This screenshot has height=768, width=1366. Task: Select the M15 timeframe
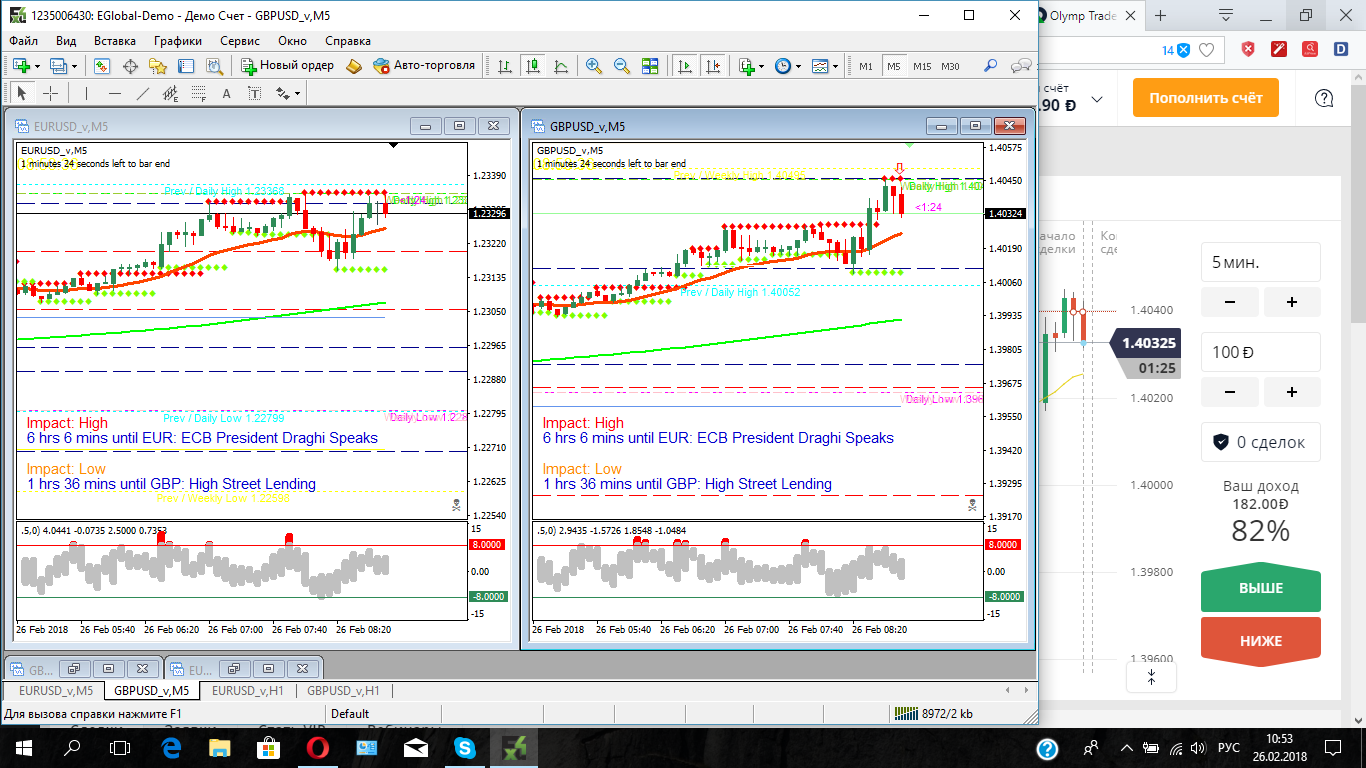coord(922,66)
